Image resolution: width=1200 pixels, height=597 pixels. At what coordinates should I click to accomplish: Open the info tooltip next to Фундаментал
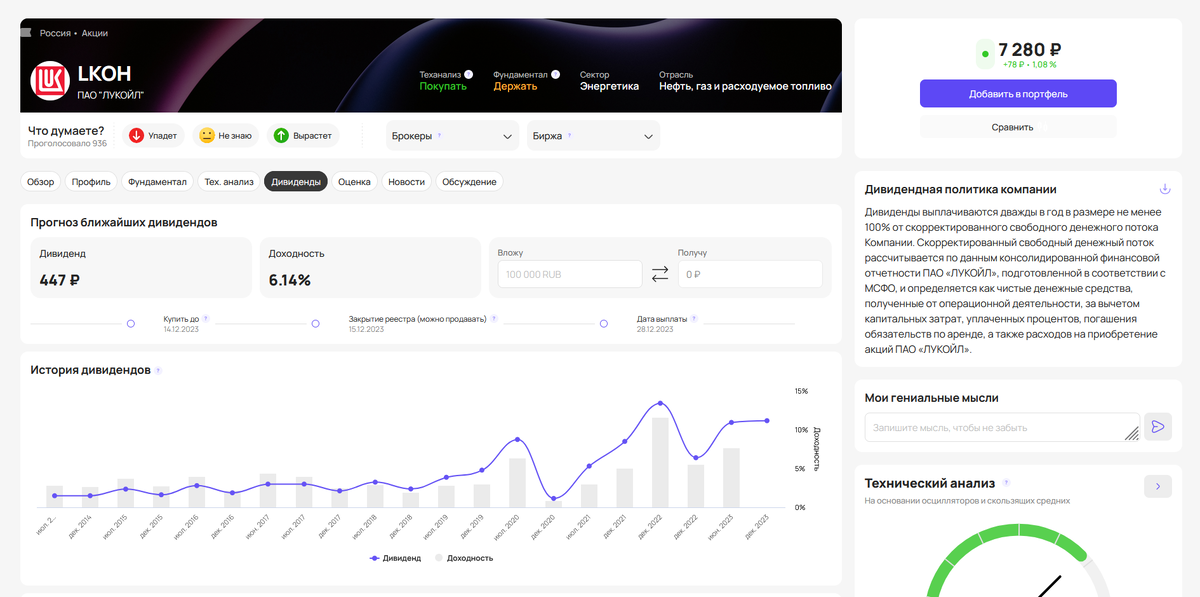click(555, 74)
